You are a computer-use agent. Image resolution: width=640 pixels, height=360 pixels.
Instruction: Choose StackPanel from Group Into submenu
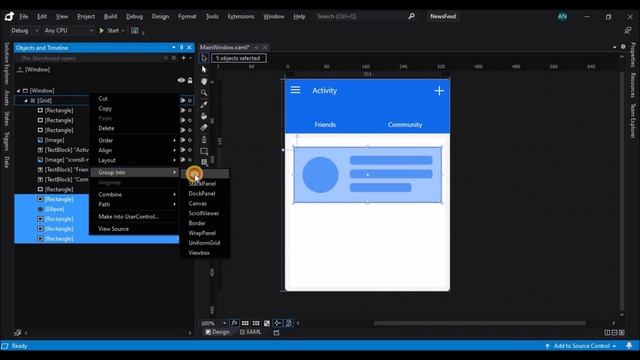pos(202,184)
